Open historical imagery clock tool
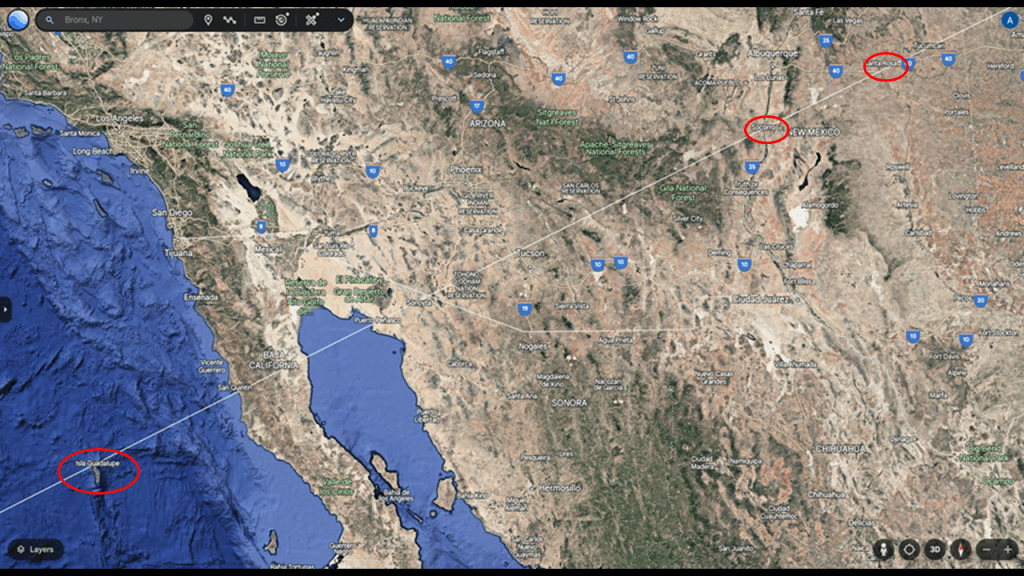Screen dimensions: 1024x576 click(x=281, y=20)
